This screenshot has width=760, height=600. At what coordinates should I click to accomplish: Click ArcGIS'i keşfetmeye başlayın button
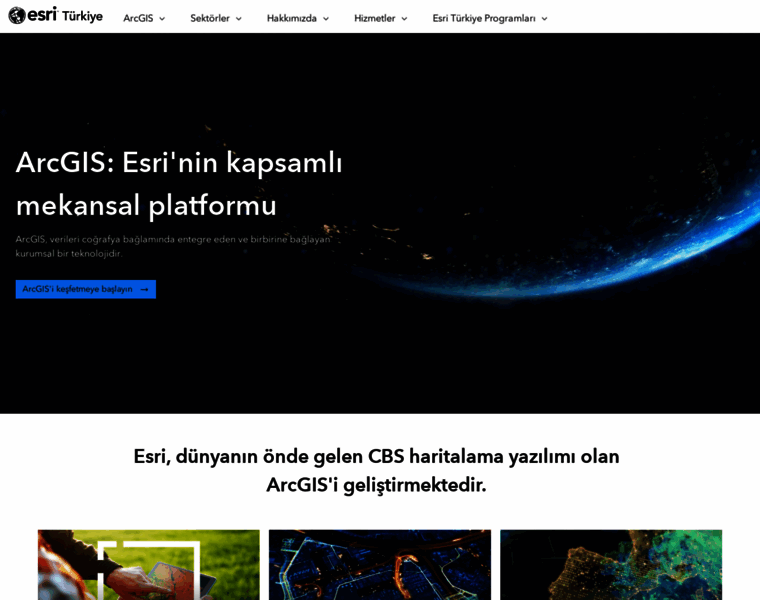pyautogui.click(x=86, y=289)
